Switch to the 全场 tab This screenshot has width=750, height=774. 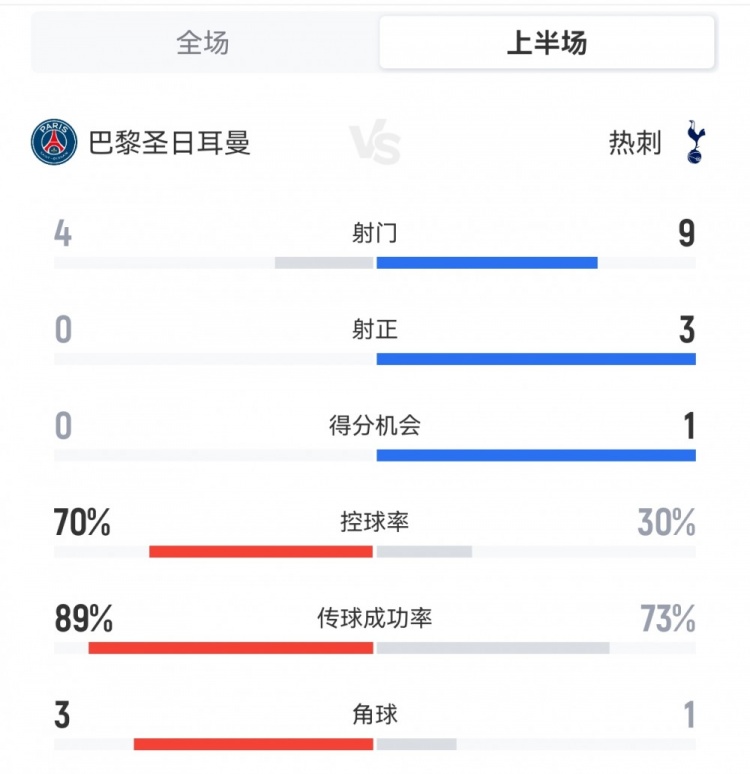coord(203,43)
